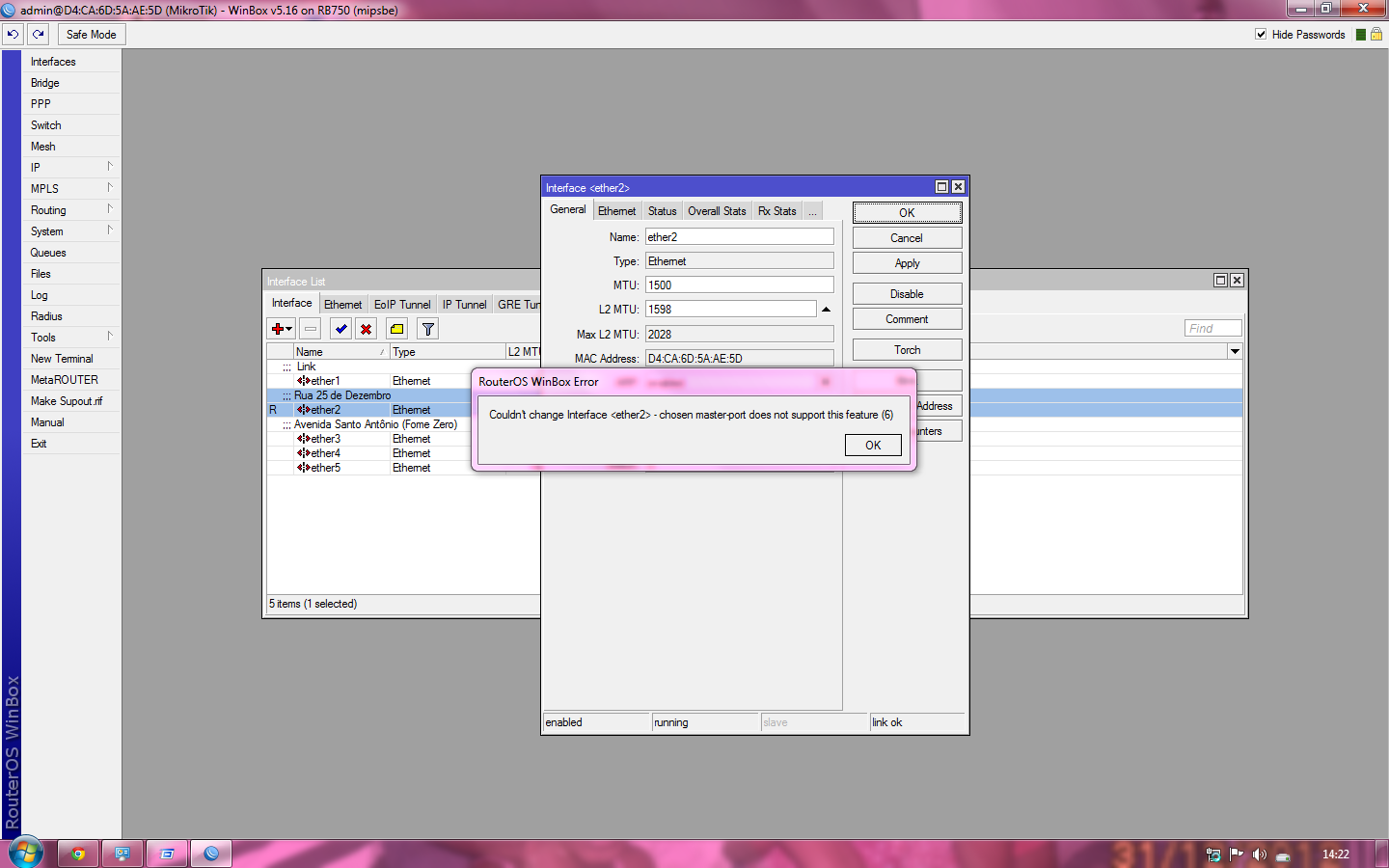Click the Torch button

click(x=907, y=350)
